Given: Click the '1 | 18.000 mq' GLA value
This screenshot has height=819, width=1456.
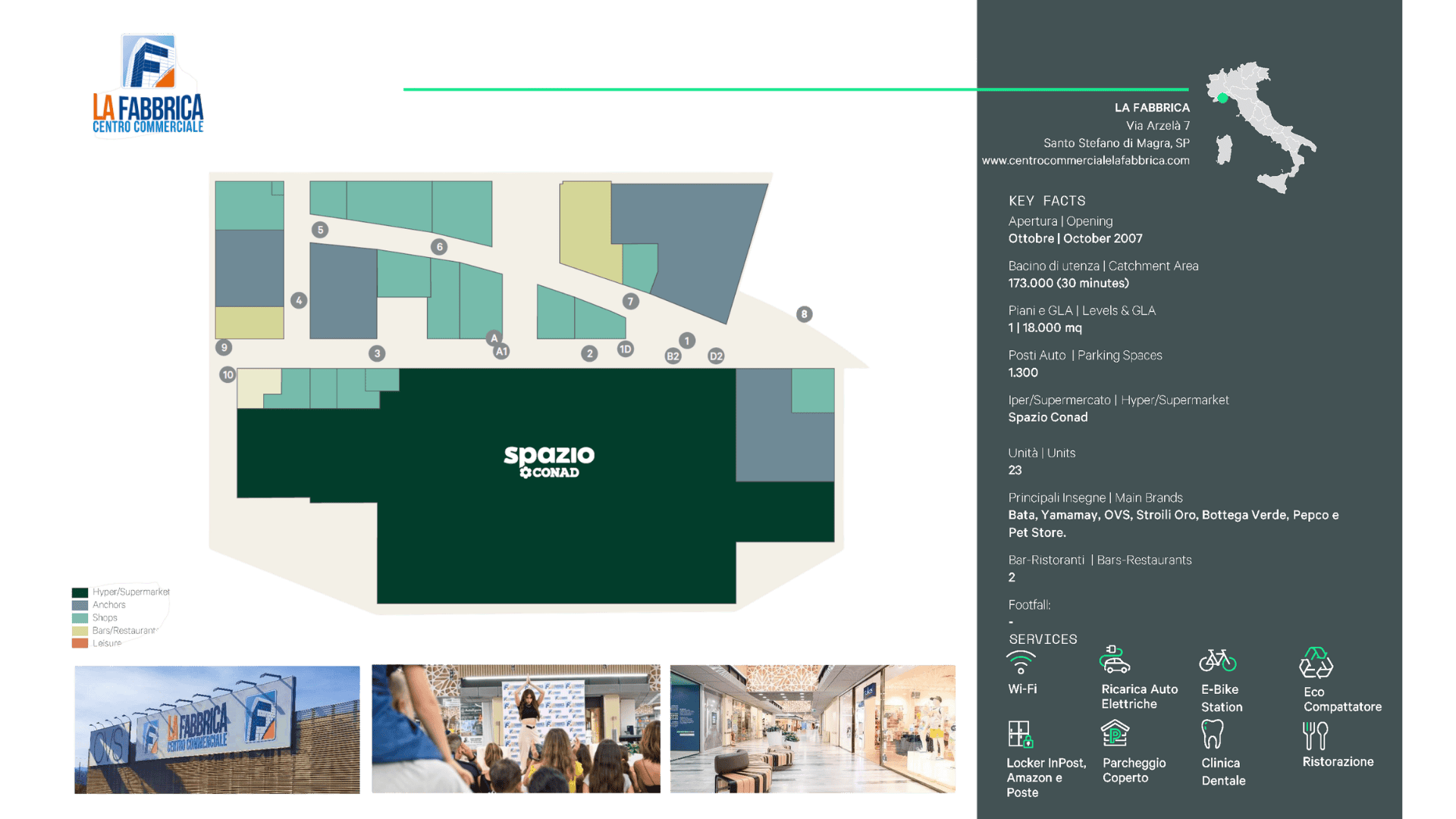Looking at the screenshot, I should pos(1045,328).
